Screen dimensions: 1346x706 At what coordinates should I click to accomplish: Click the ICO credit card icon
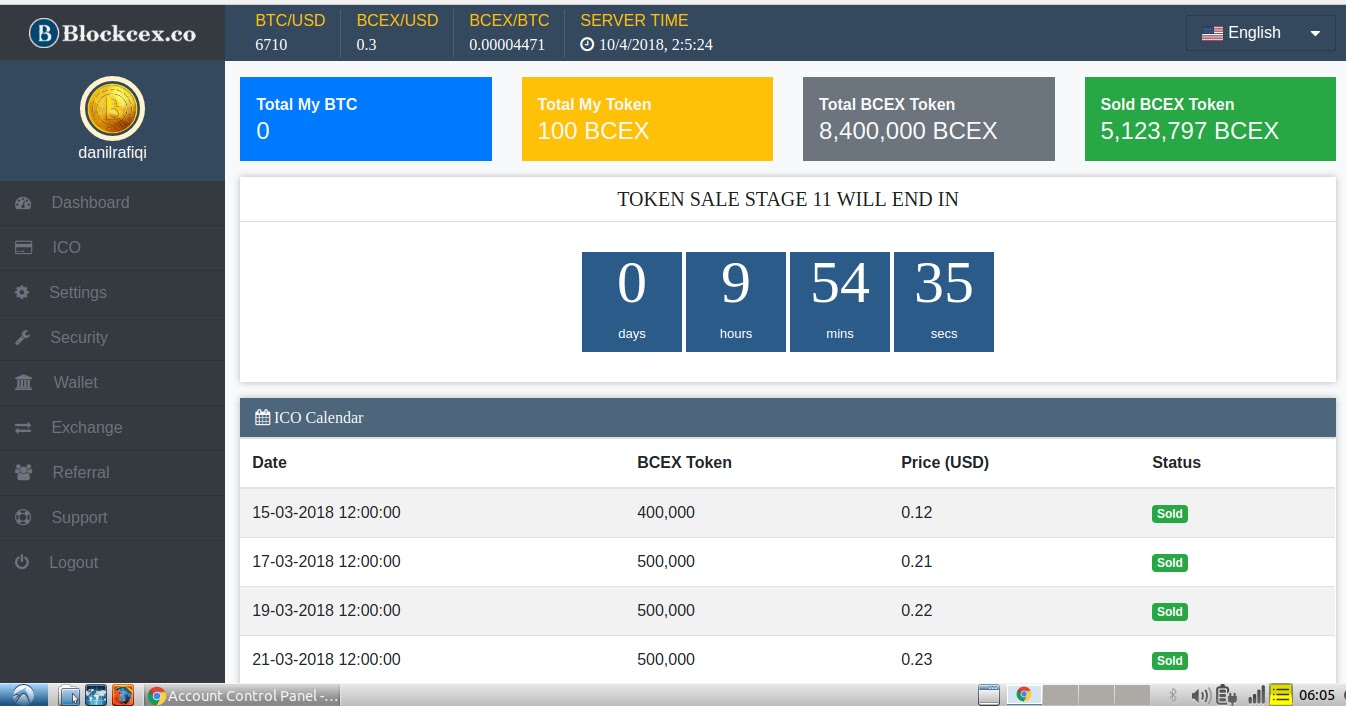coord(23,248)
